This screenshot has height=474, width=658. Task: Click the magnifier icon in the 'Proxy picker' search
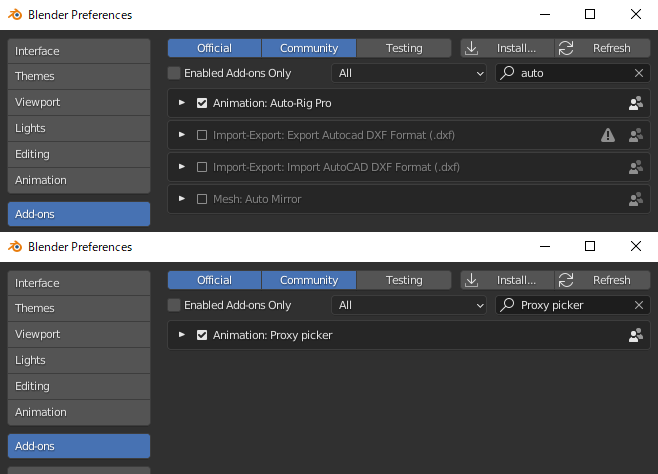click(x=509, y=305)
